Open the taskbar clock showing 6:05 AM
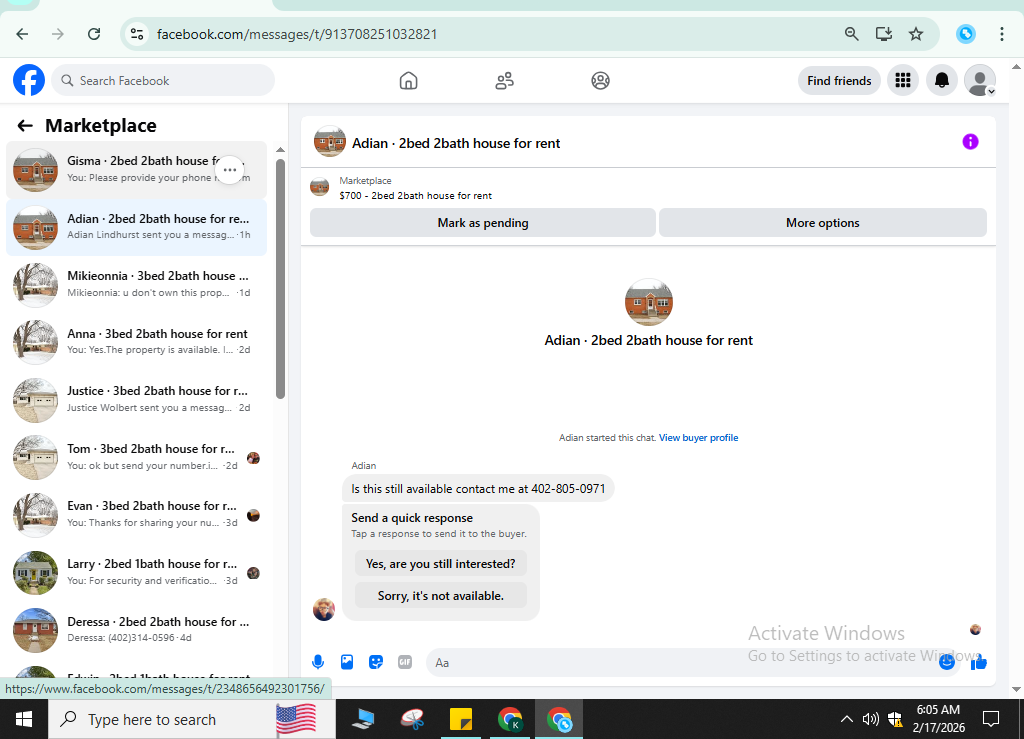The width and height of the screenshot is (1024, 739). 938,719
